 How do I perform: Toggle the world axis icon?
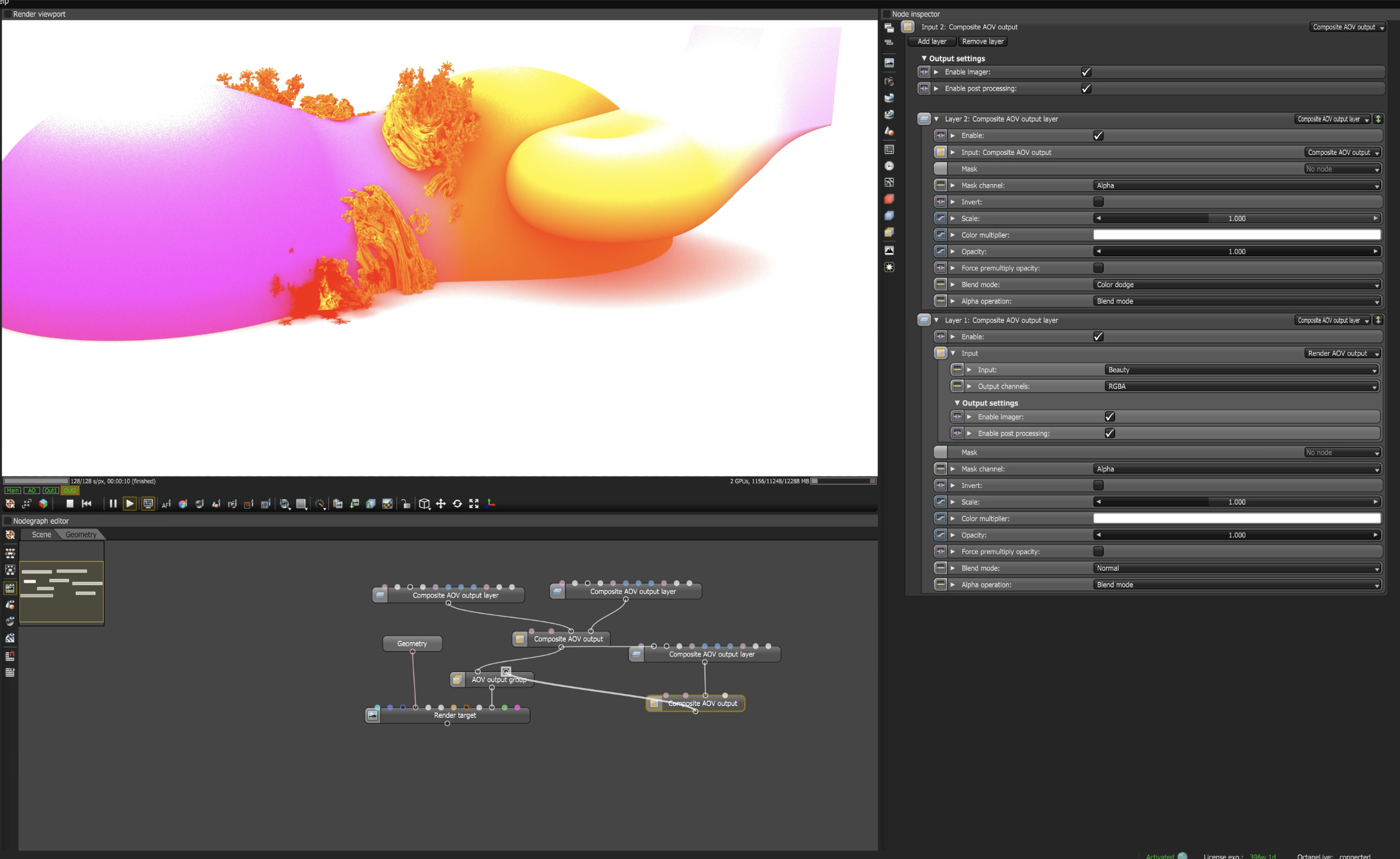pyautogui.click(x=491, y=504)
